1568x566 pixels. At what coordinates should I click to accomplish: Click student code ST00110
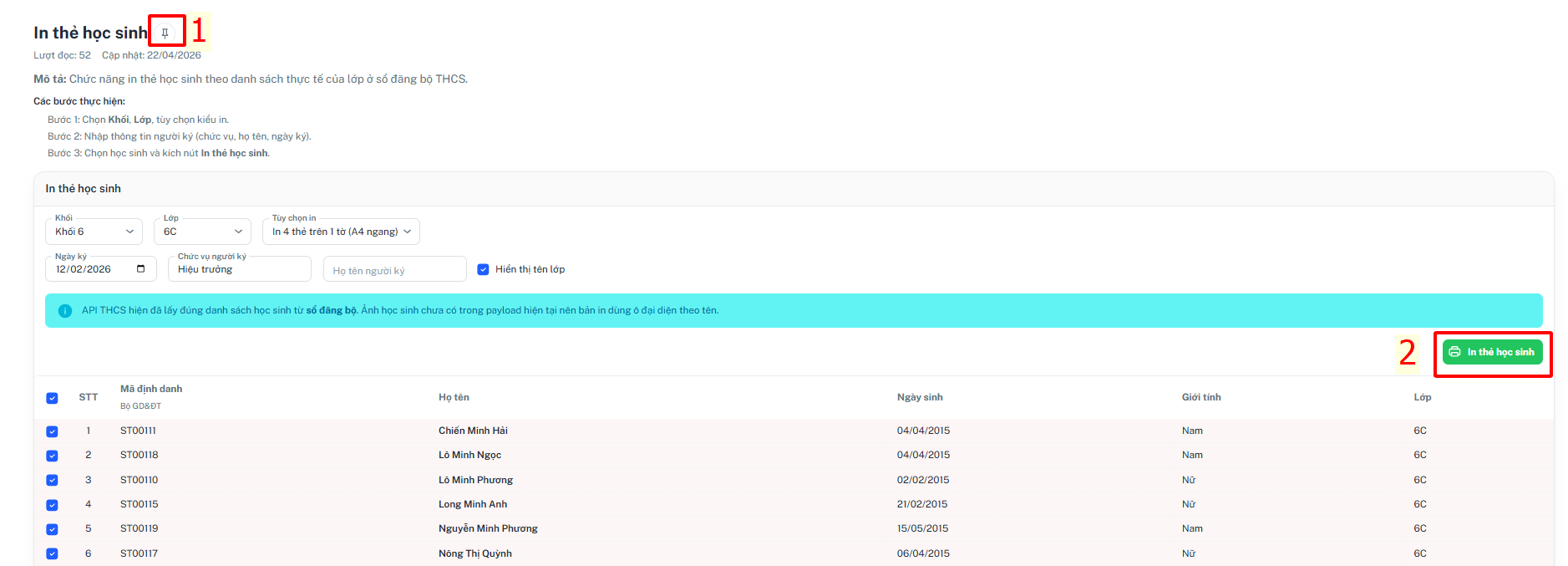[139, 480]
